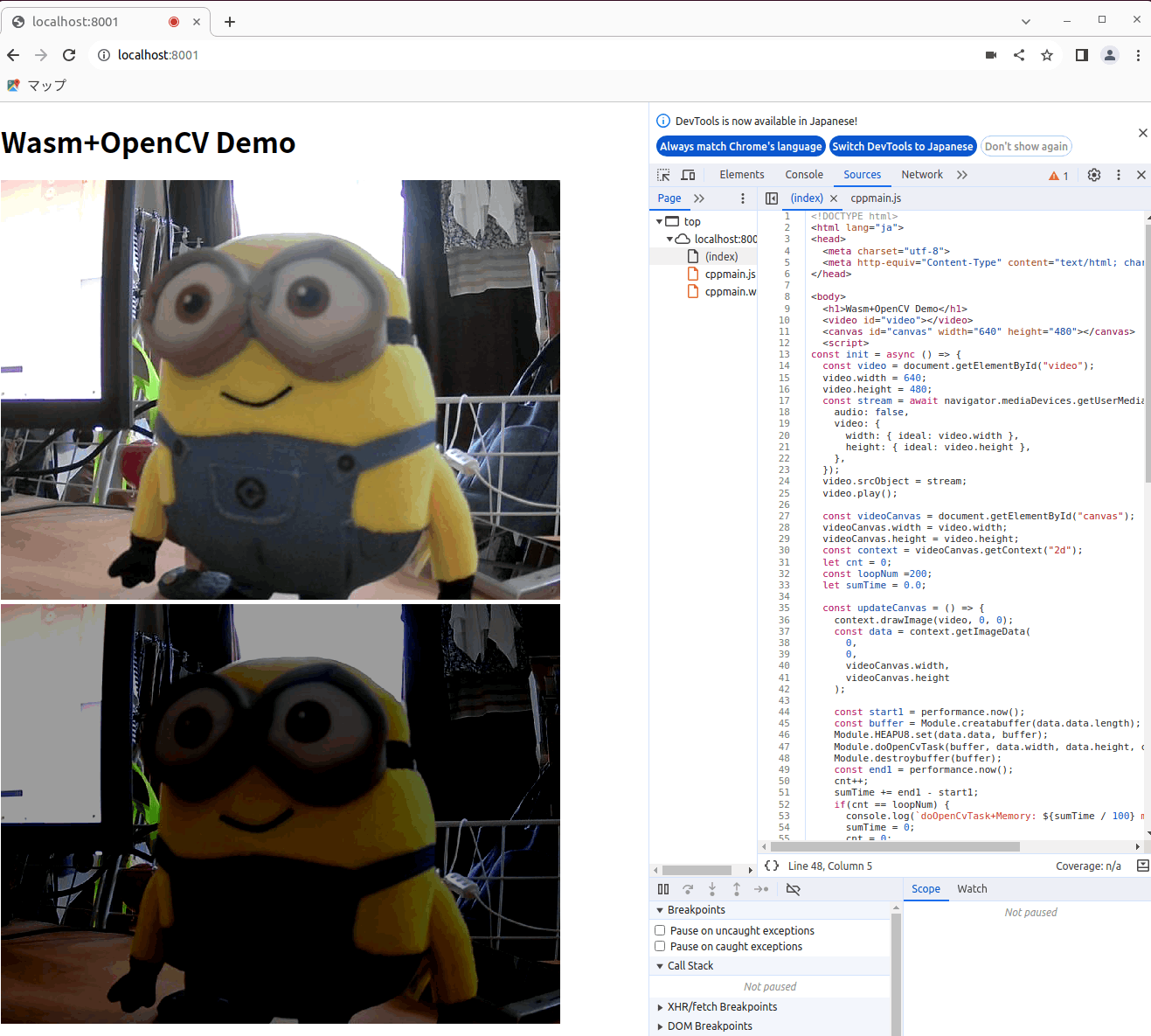Select the Scope tab

tap(926, 889)
